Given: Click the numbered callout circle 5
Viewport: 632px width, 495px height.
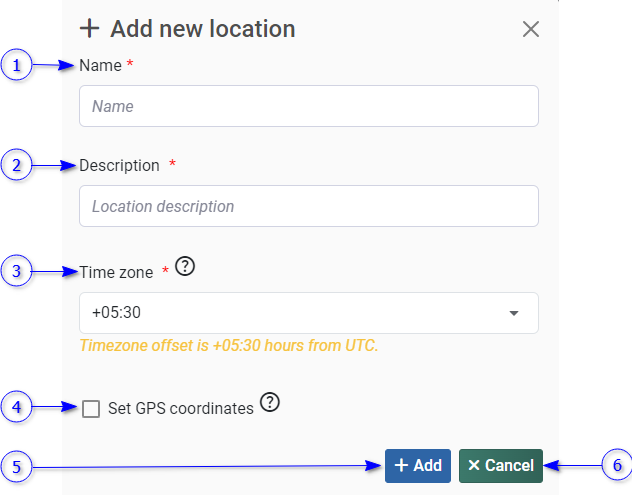Looking at the screenshot, I should tap(14, 465).
